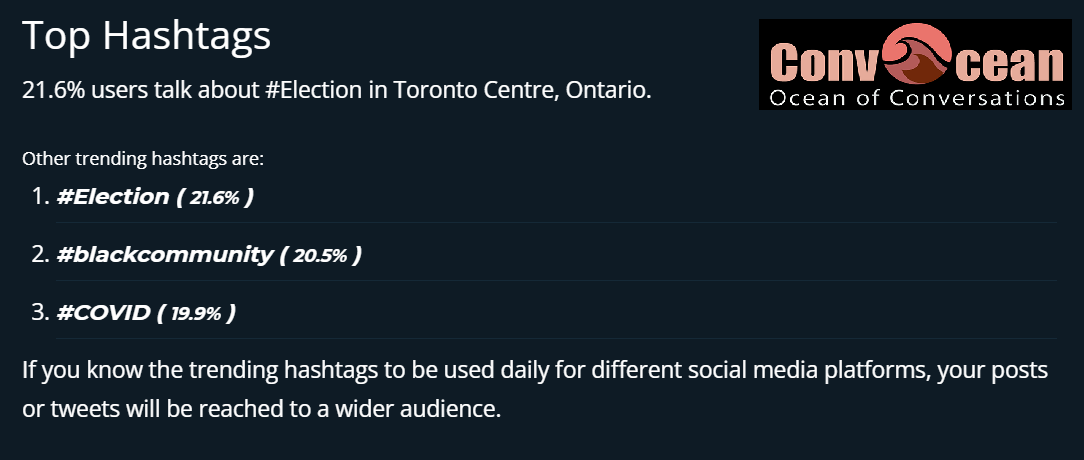
Task: Click "Toronto Centre, Ontario" in the subtitle
Action: click(x=522, y=90)
